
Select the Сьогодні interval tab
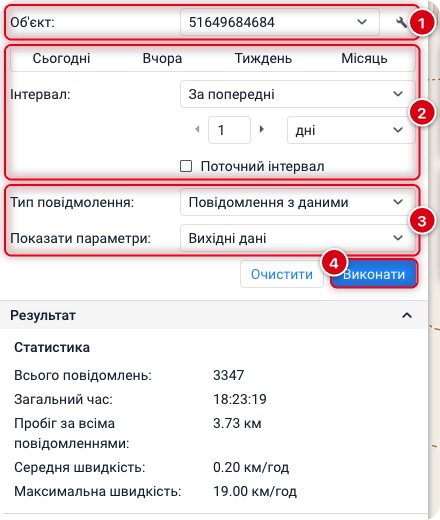click(x=61, y=59)
